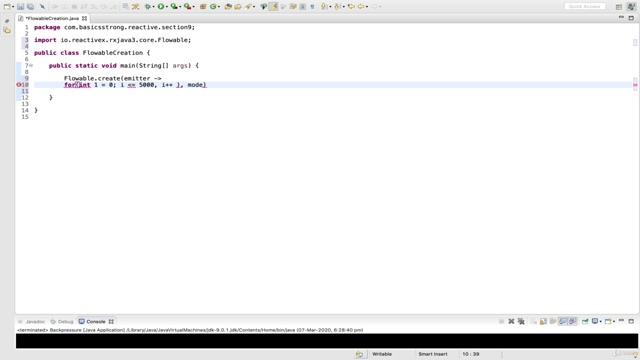Image resolution: width=640 pixels, height=360 pixels.
Task: Click the error marker on line 10
Action: (19, 85)
